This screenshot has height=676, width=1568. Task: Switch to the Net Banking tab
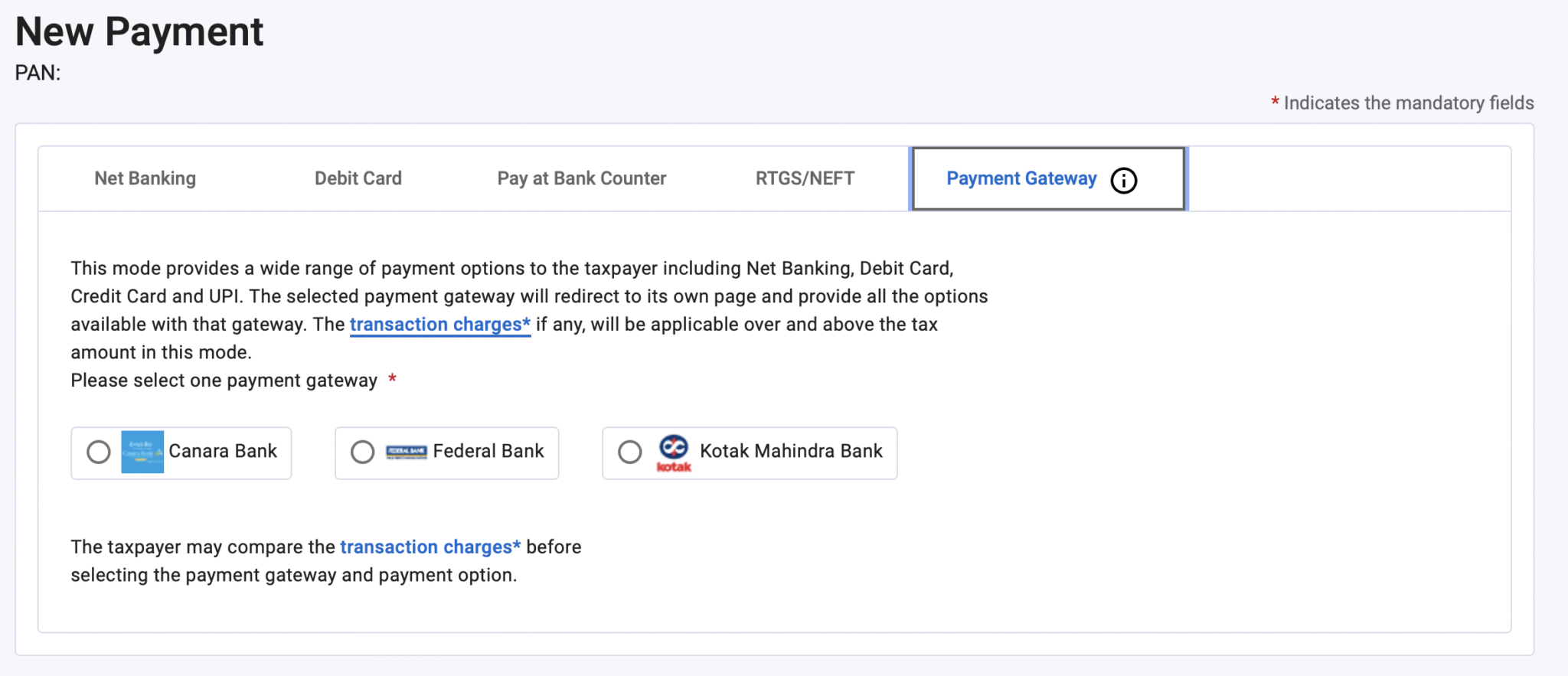145,178
